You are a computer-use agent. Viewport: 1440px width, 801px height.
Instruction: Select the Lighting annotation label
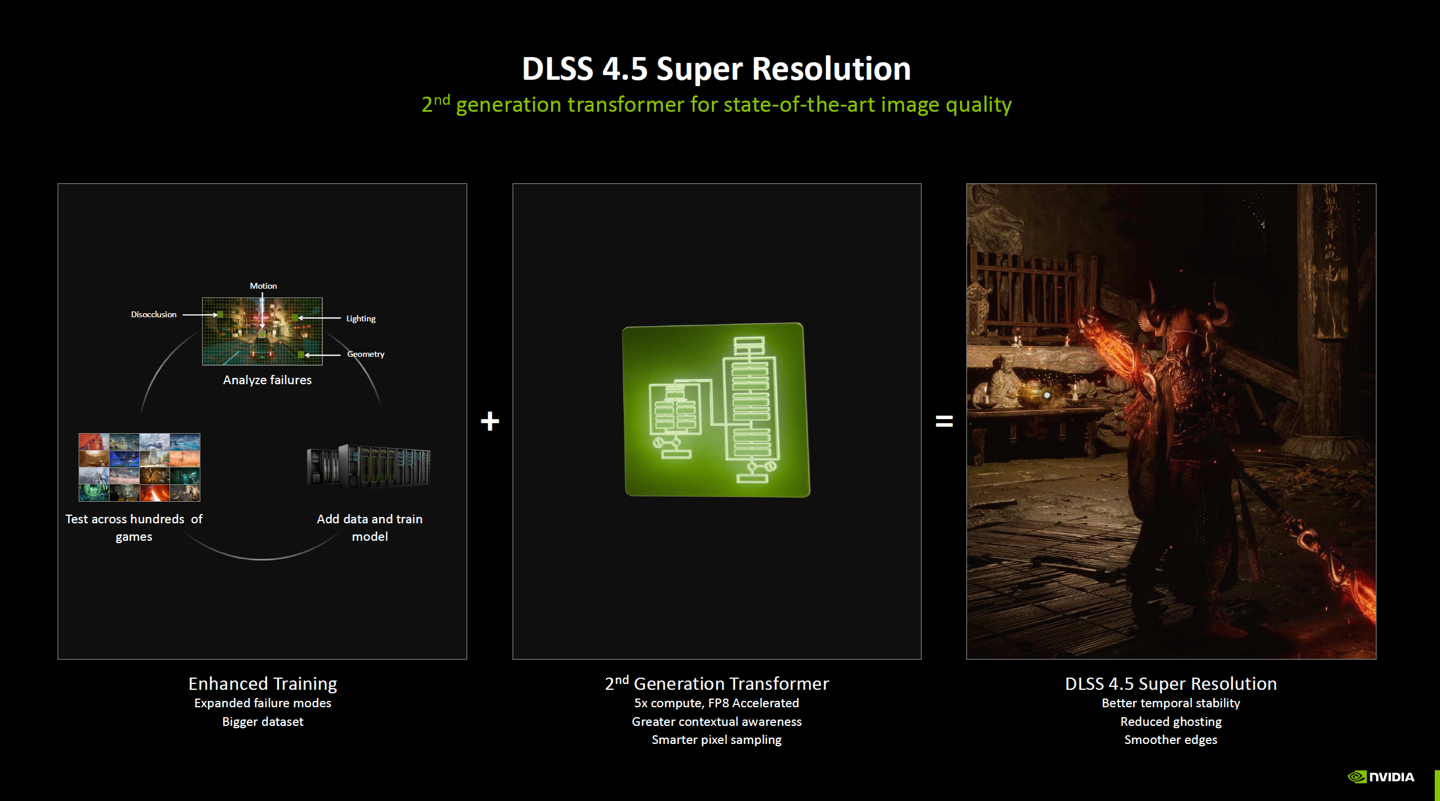(x=361, y=318)
